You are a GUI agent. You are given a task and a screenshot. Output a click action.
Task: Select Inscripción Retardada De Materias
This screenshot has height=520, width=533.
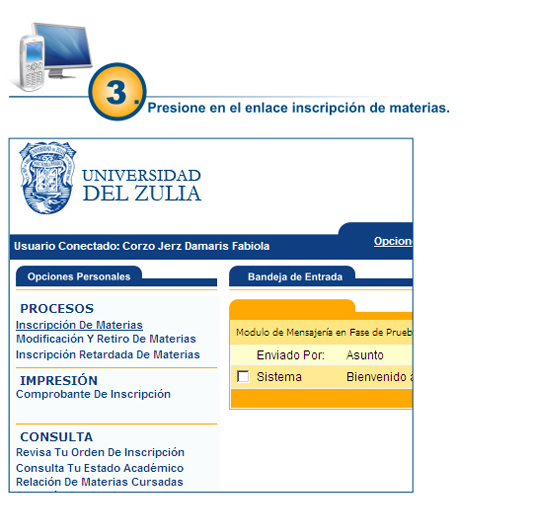[108, 354]
